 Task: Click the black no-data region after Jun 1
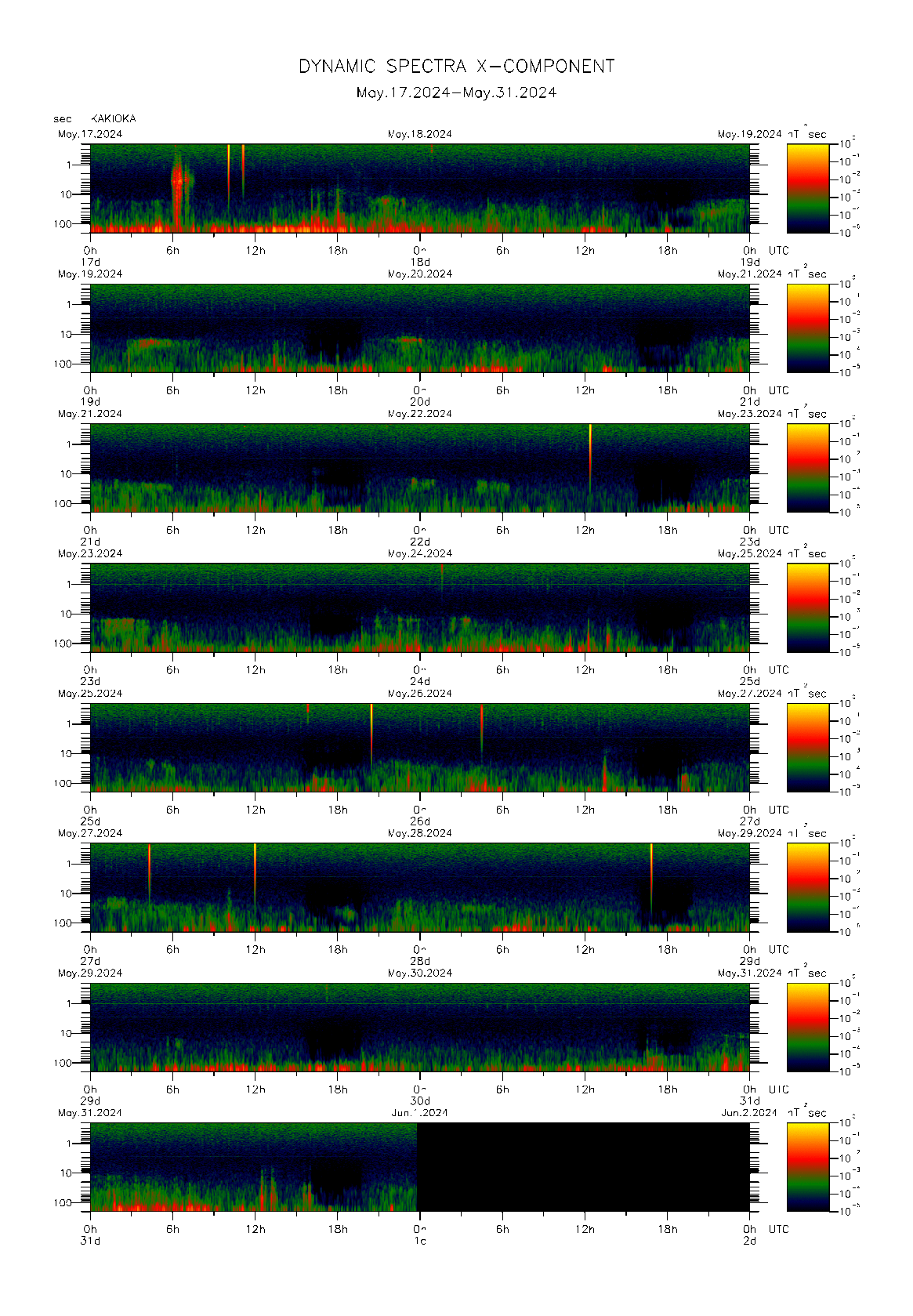pos(583,1167)
